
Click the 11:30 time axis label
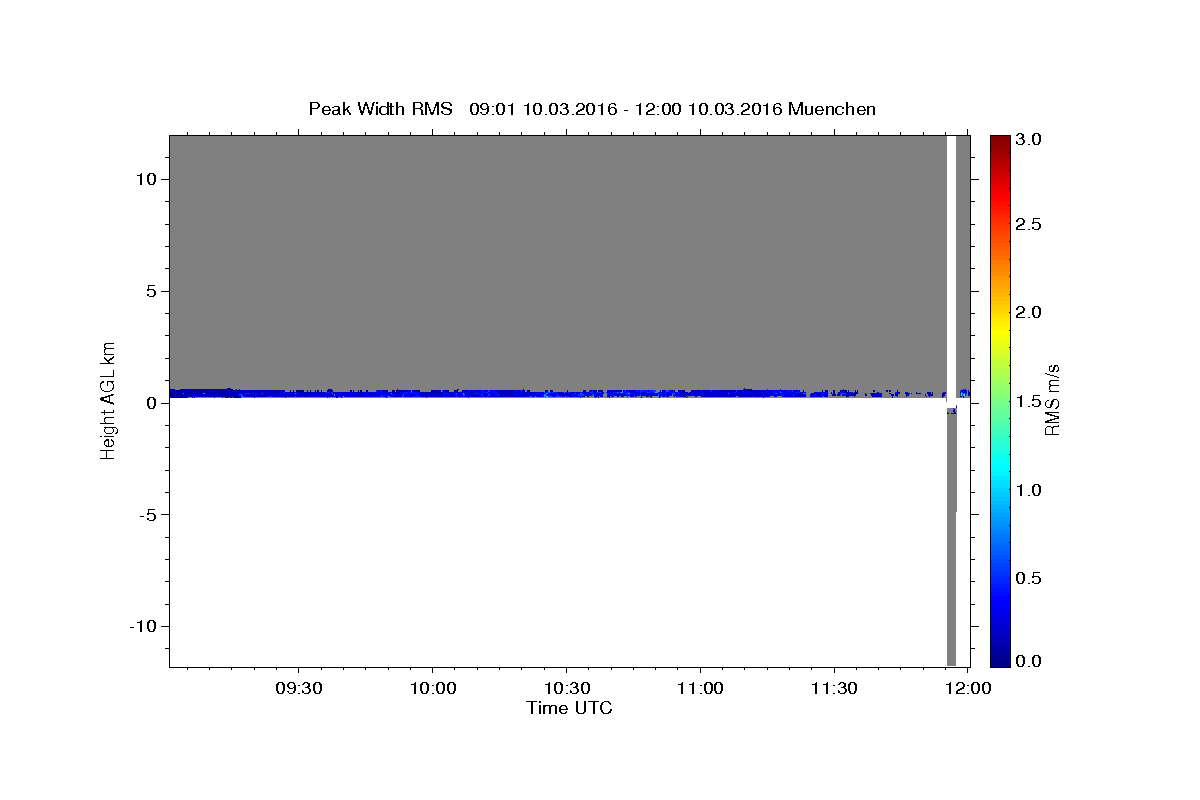click(834, 689)
